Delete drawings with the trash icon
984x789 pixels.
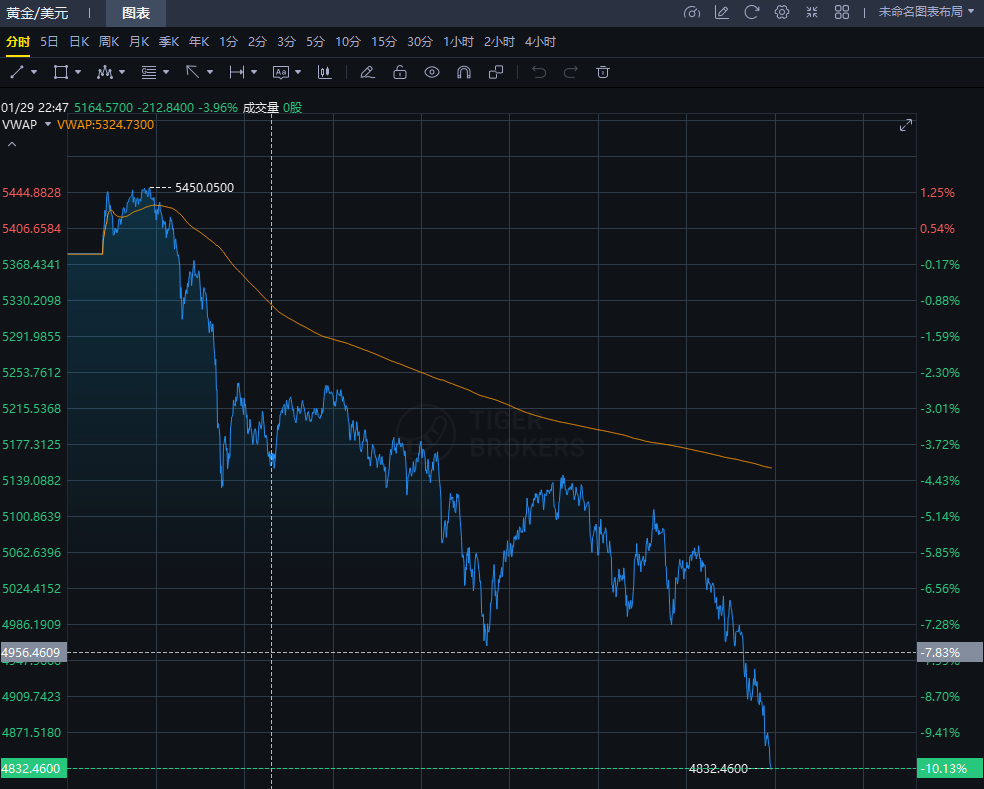pos(602,72)
